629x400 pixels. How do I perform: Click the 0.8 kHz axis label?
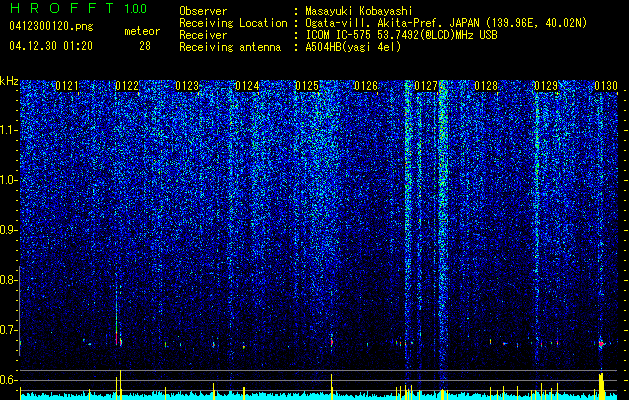coord(9,280)
